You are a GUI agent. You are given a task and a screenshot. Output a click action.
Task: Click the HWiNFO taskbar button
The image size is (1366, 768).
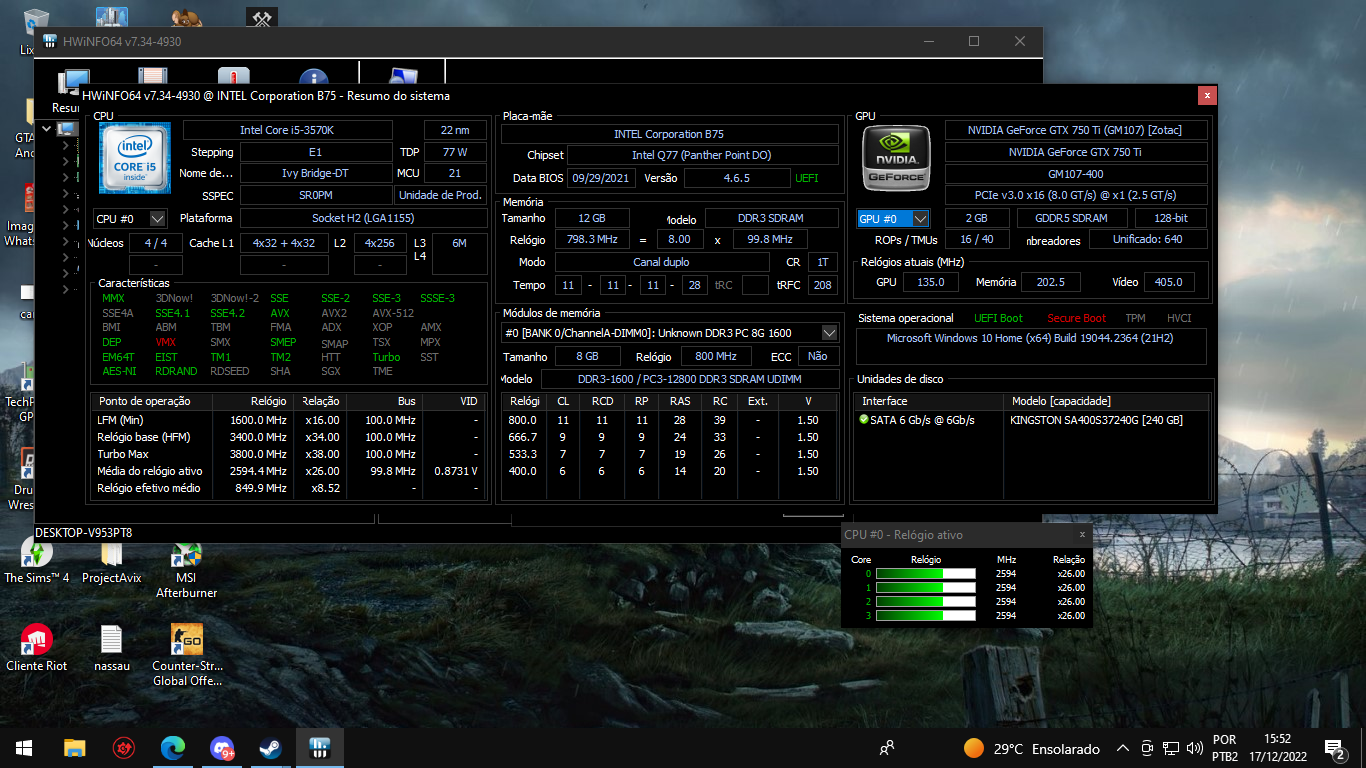tap(319, 747)
